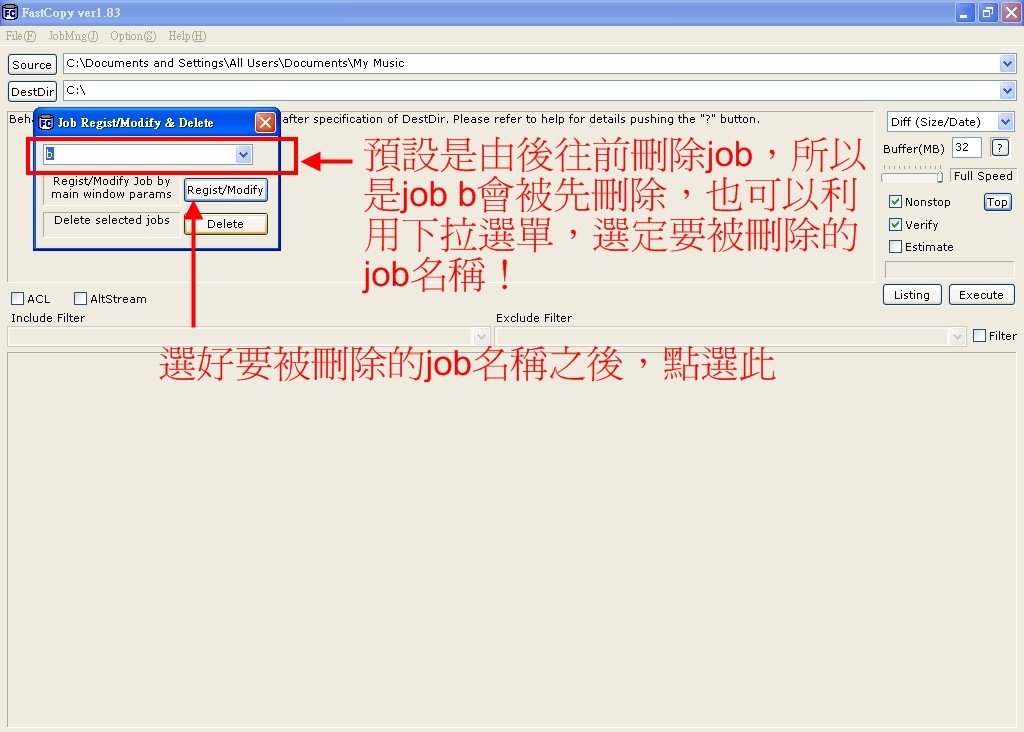Close the Job Regist/Modify & Delete dialog
Image resolution: width=1024 pixels, height=732 pixels.
[265, 122]
